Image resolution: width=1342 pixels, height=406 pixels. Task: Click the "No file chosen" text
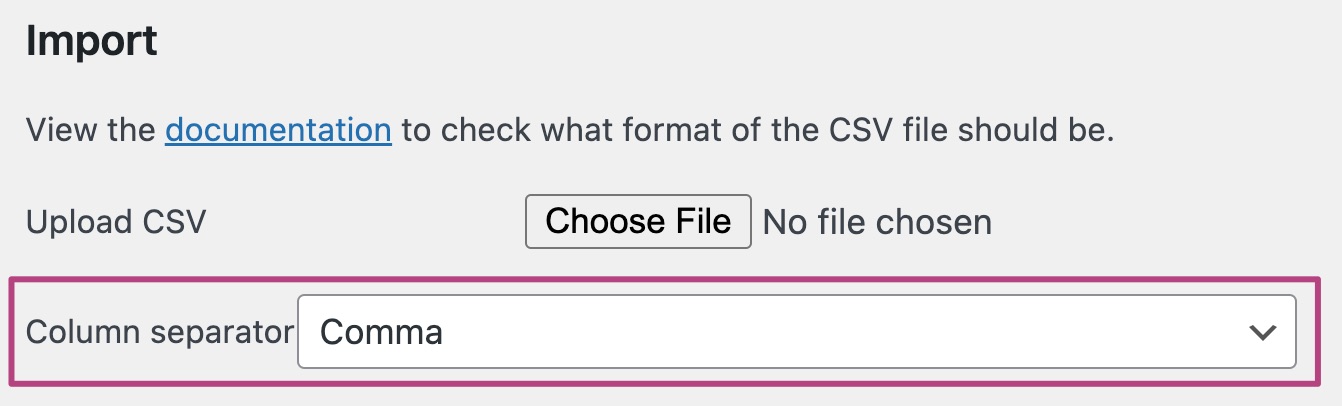(x=877, y=222)
